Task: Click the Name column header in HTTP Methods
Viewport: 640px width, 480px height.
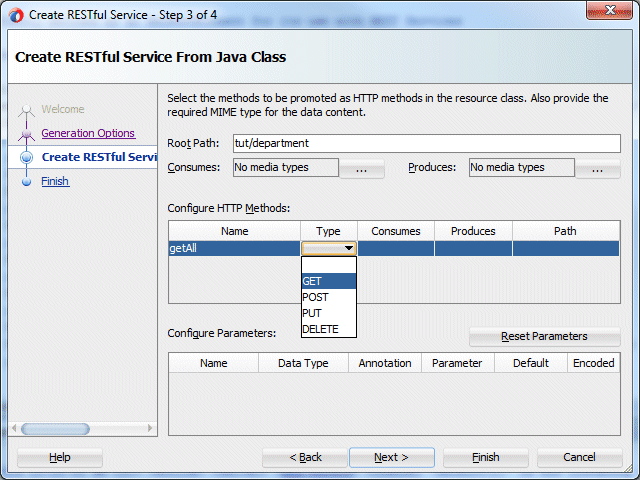Action: click(x=235, y=231)
